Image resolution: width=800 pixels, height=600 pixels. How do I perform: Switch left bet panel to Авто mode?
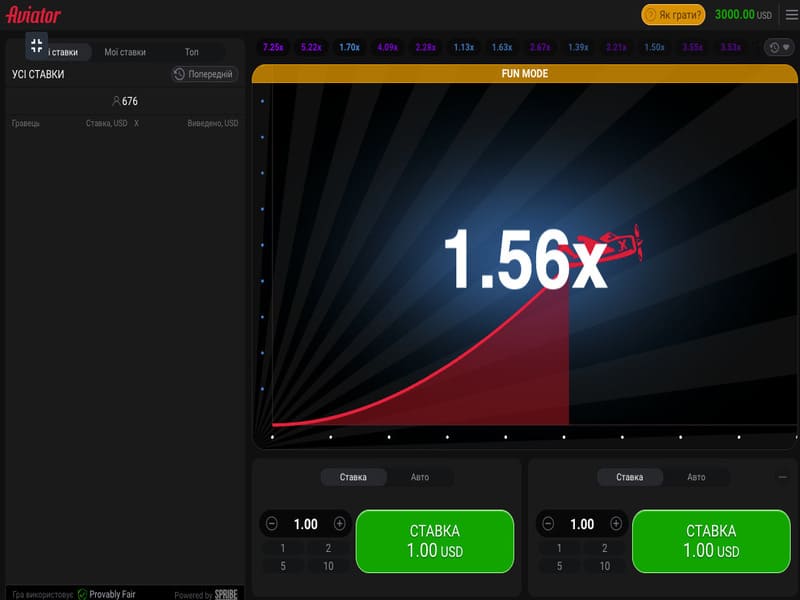click(419, 477)
